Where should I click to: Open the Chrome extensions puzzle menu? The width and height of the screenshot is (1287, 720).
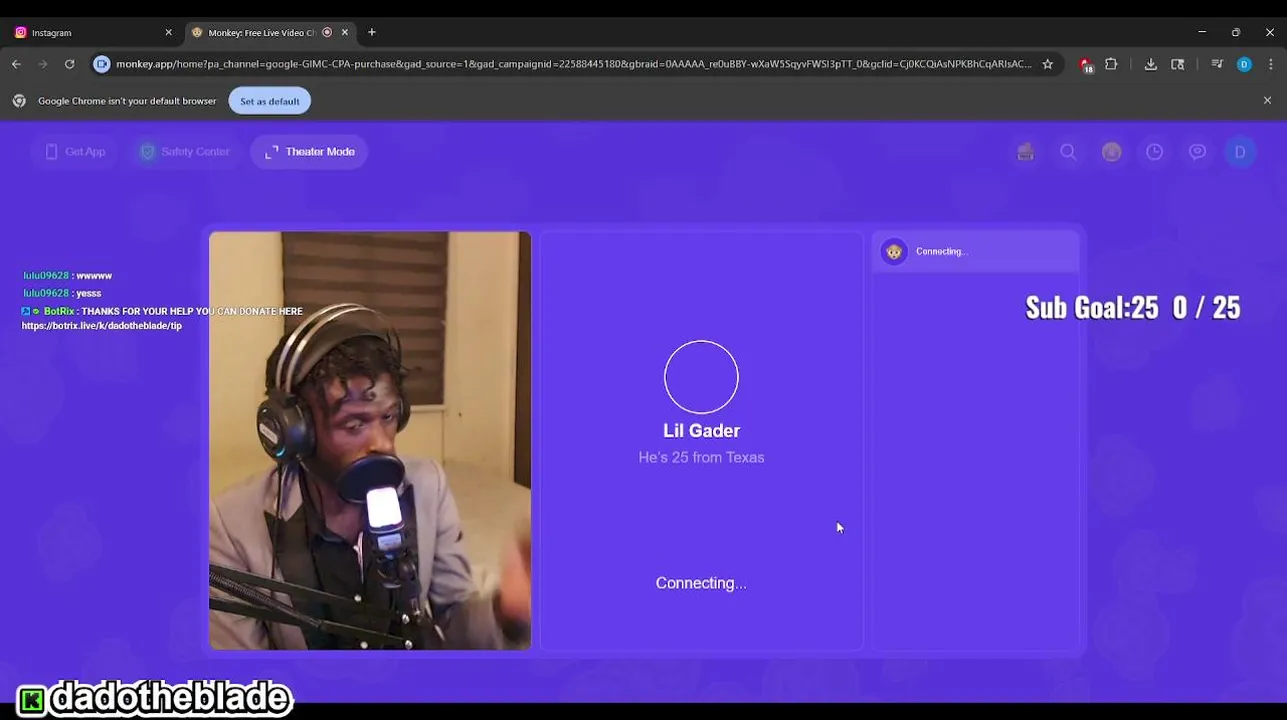(x=1111, y=64)
